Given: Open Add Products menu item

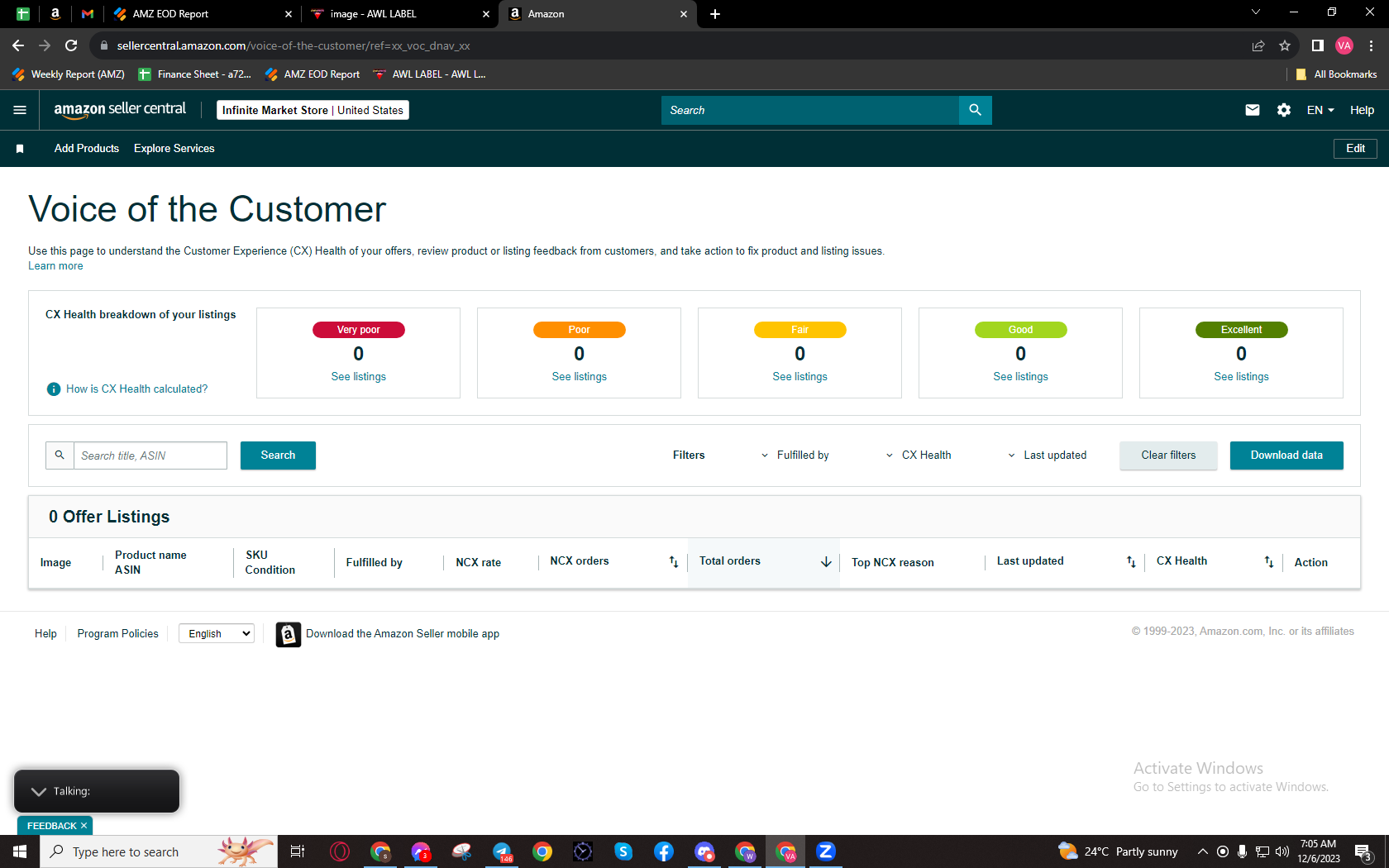Looking at the screenshot, I should click(87, 149).
